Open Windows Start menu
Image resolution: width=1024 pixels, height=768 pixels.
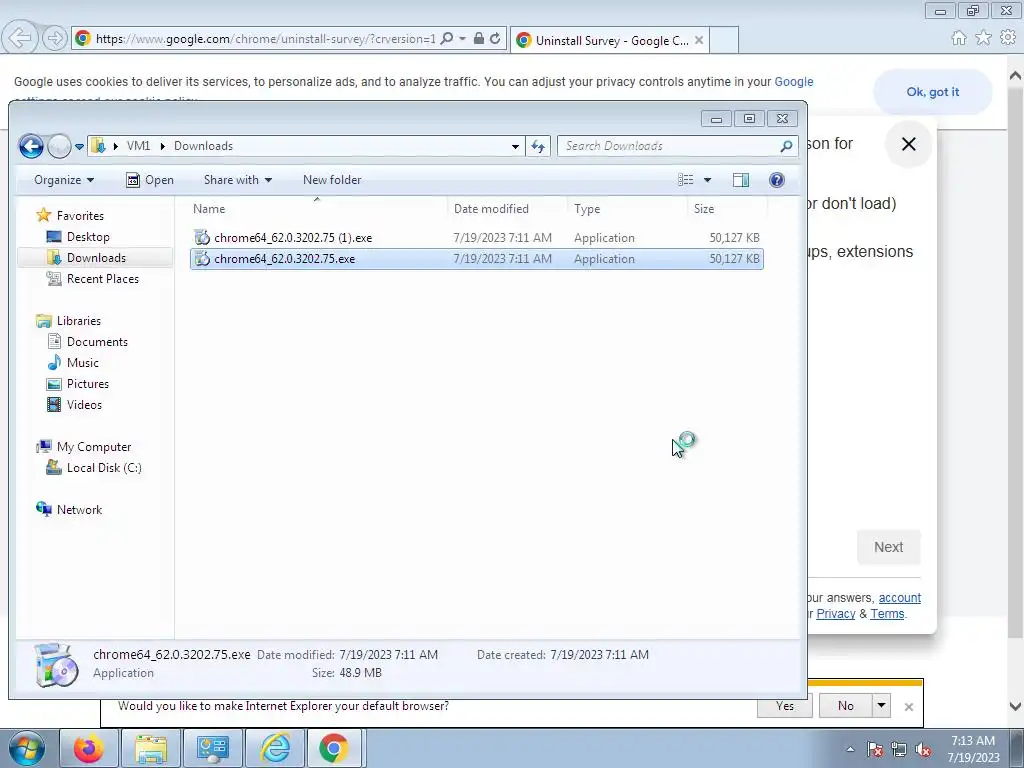click(27, 748)
